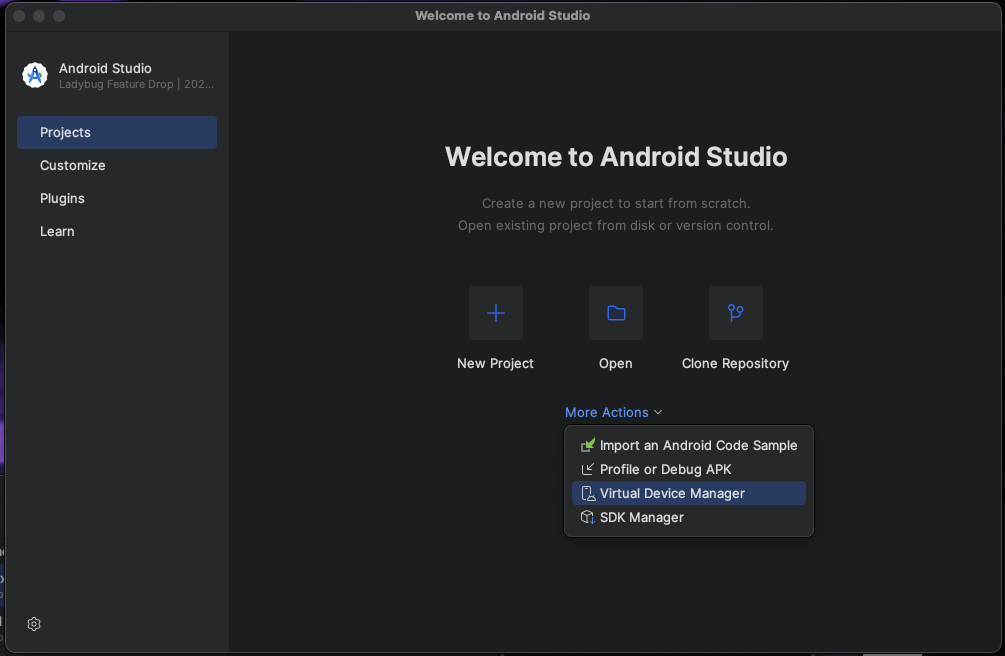Click the Virtual Device Manager phone icon
The image size is (1005, 656).
click(588, 493)
